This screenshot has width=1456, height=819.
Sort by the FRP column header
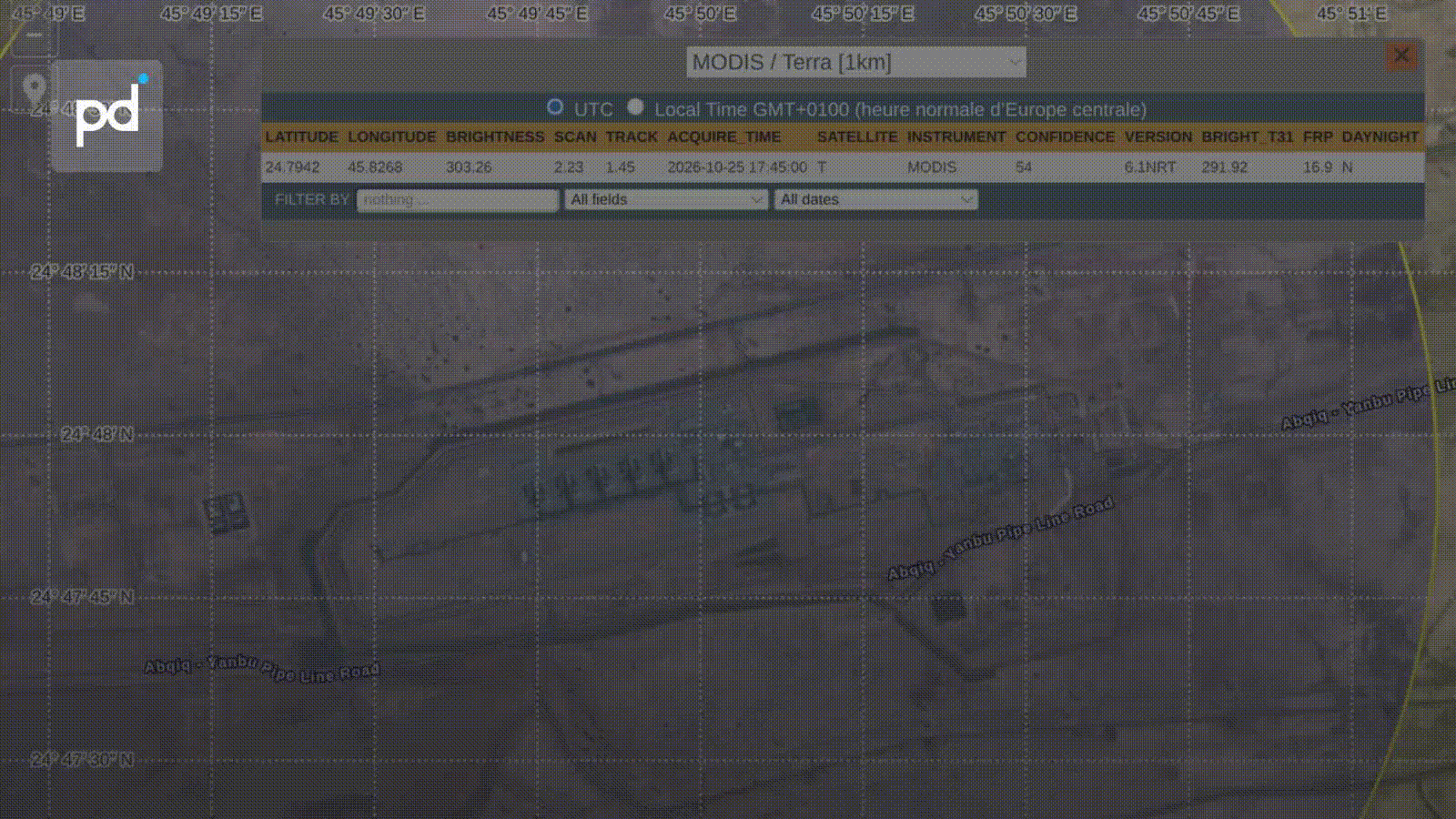pyautogui.click(x=1318, y=136)
